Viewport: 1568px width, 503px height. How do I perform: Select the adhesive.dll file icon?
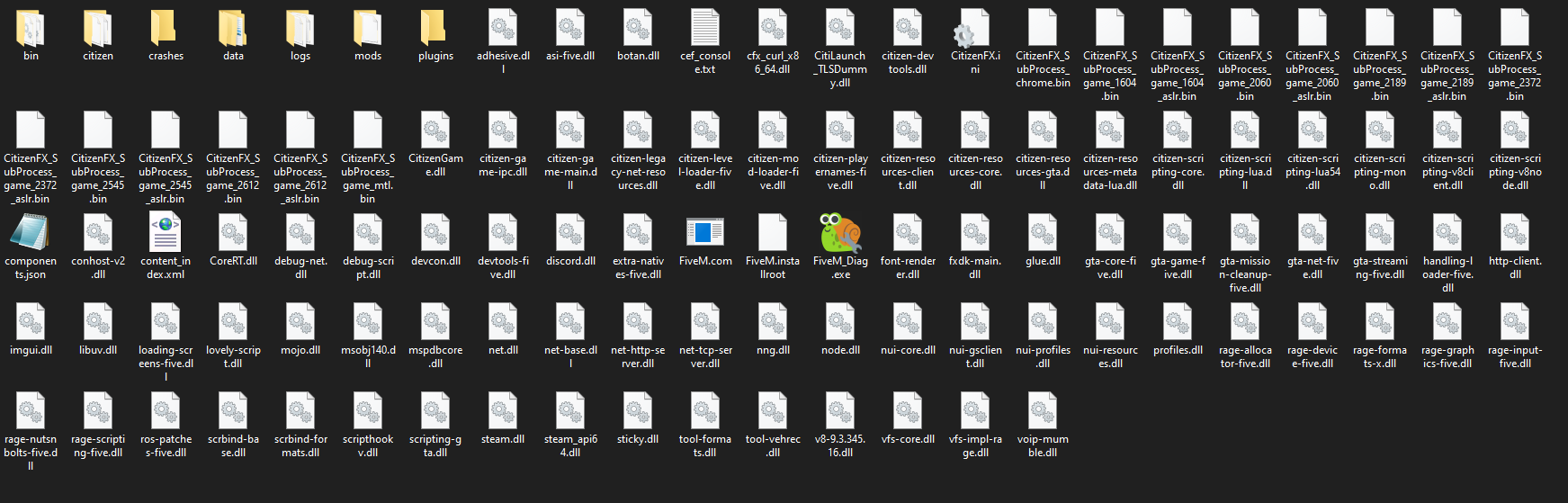pos(503,29)
